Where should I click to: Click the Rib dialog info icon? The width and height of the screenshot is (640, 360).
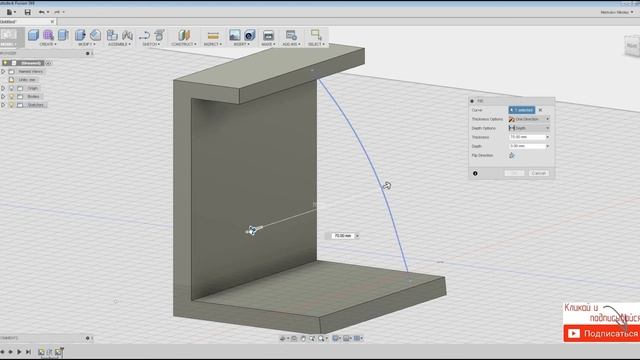coord(475,173)
